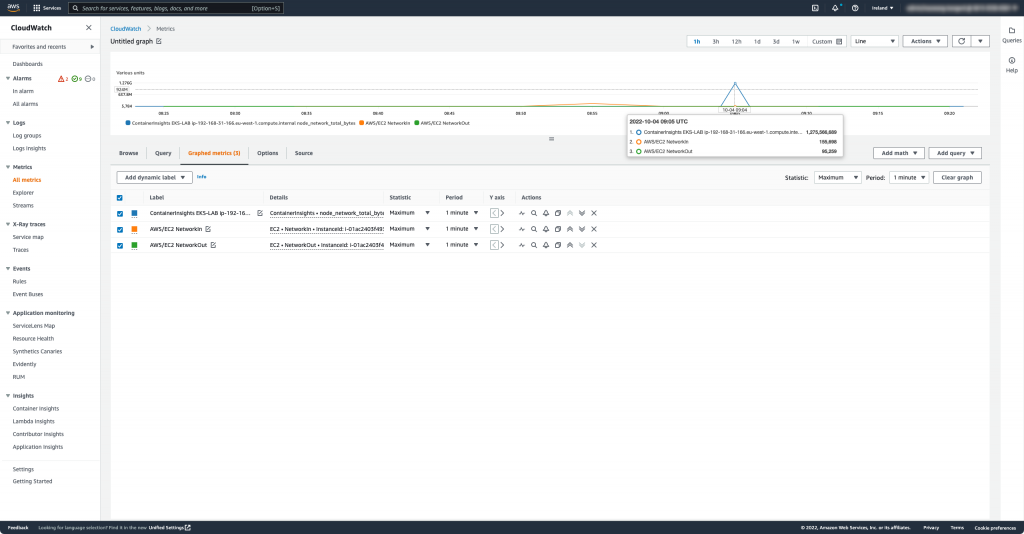Open Statistic dropdown in NetworkIn row

click(409, 229)
